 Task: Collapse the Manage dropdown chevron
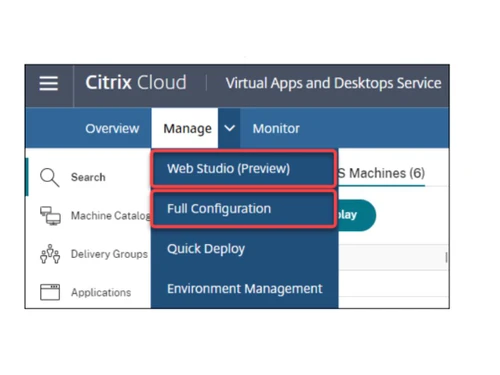(x=229, y=128)
